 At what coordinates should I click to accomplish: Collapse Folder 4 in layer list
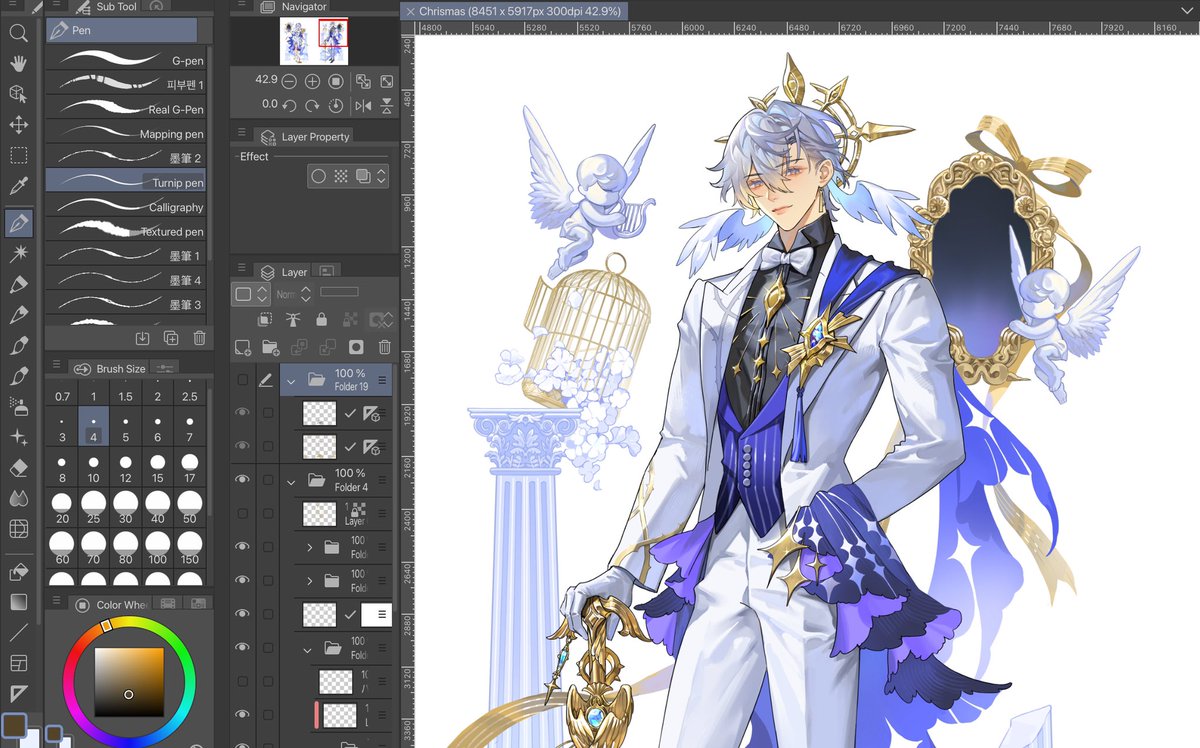[290, 481]
